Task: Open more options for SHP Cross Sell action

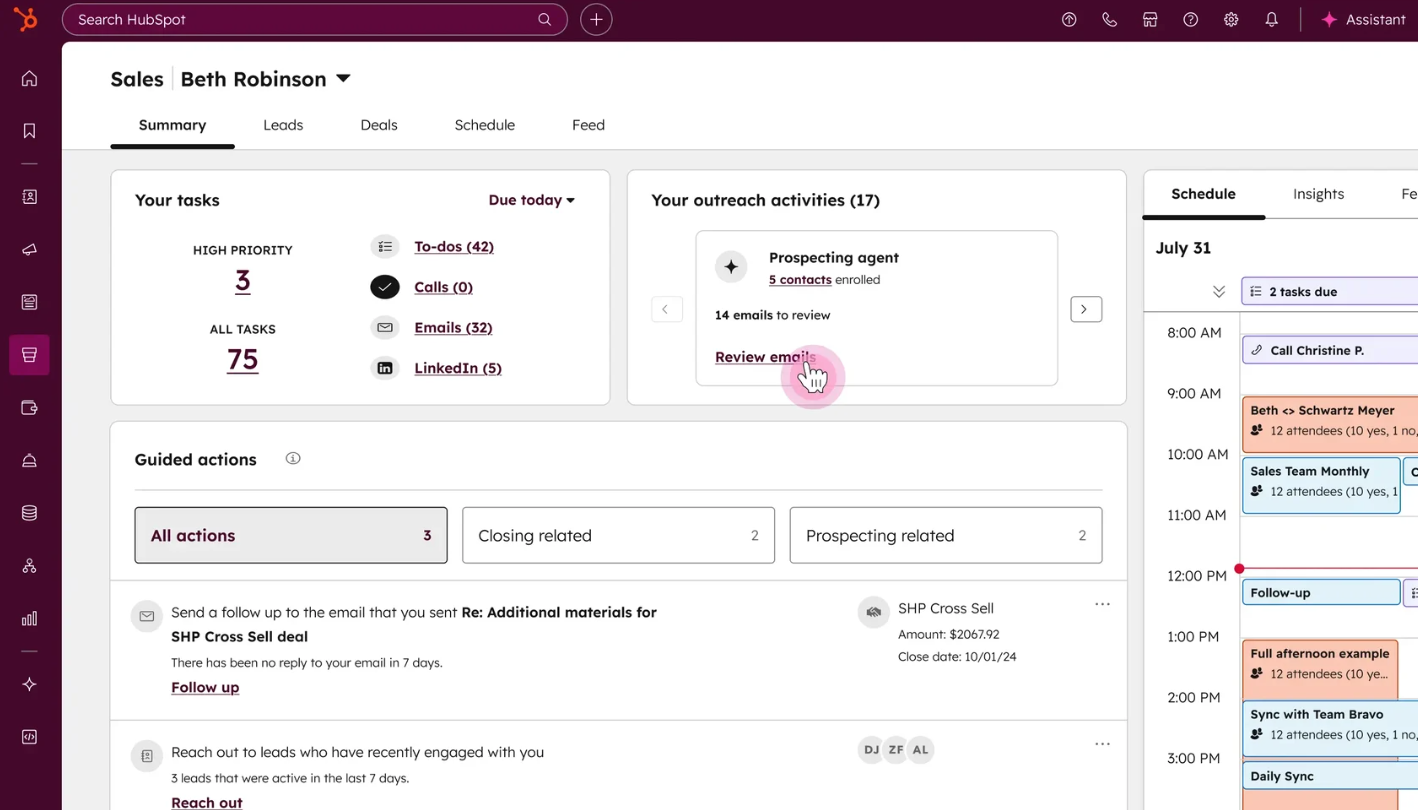Action: pos(1102,604)
